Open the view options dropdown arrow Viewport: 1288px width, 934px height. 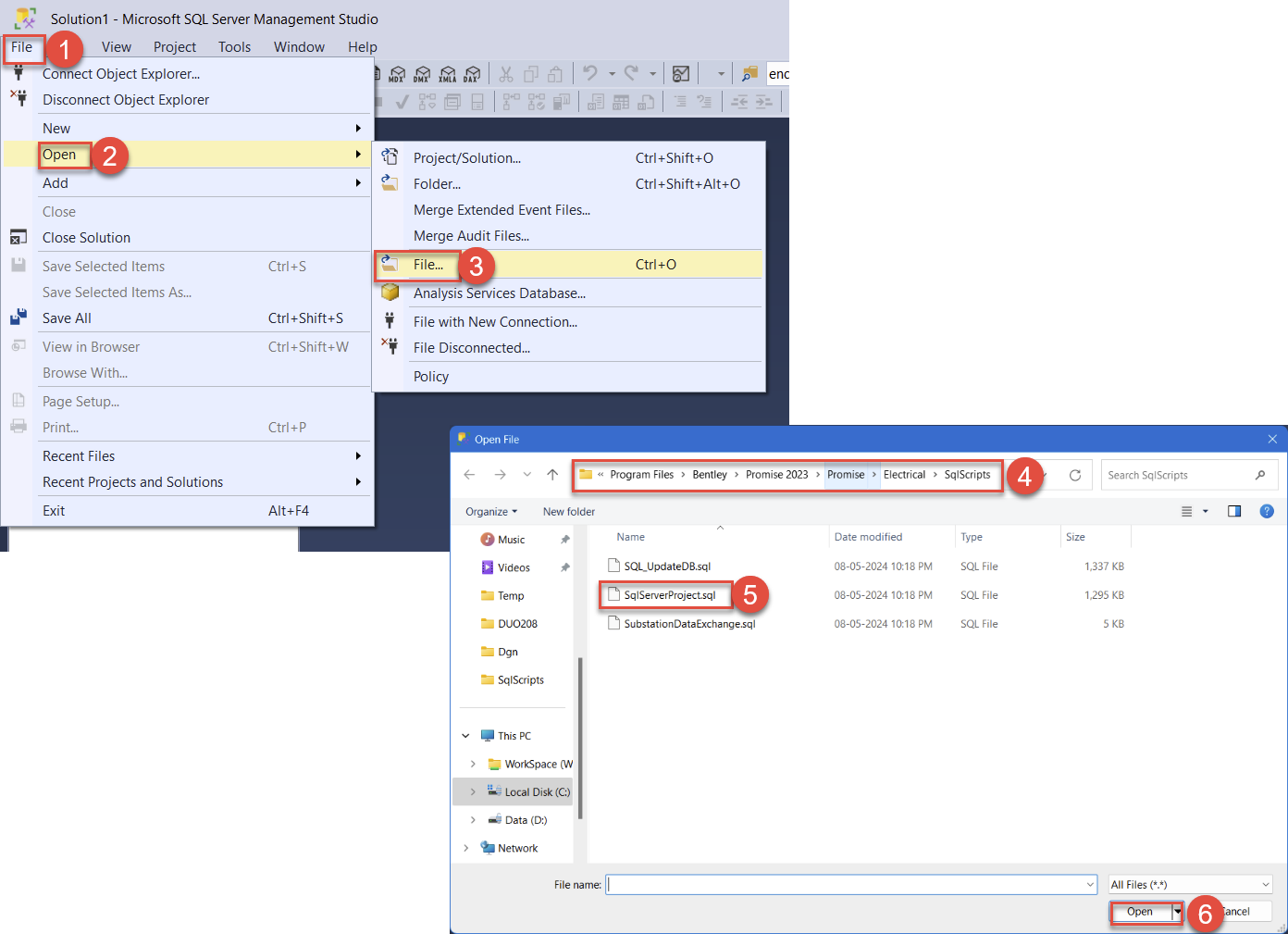pos(1205,511)
